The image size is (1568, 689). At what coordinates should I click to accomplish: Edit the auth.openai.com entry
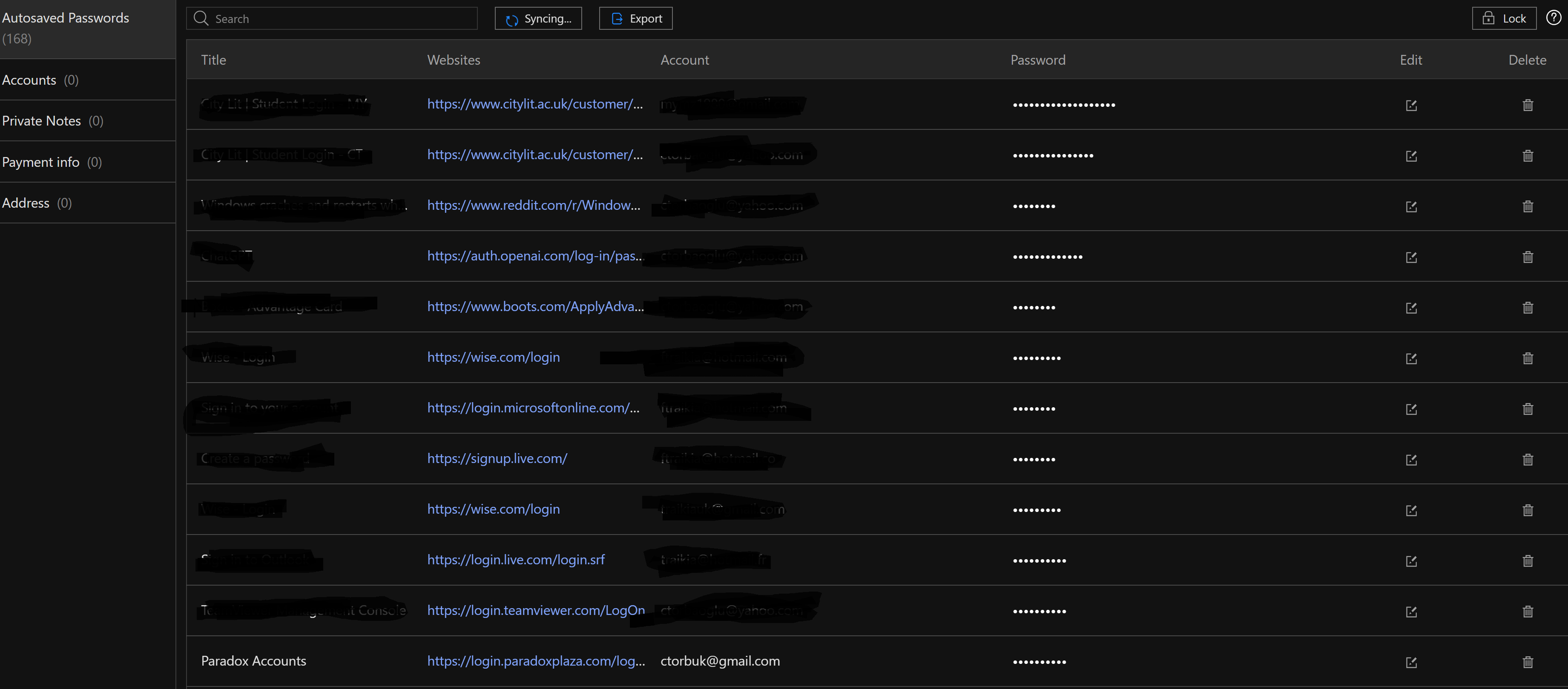coord(1411,257)
